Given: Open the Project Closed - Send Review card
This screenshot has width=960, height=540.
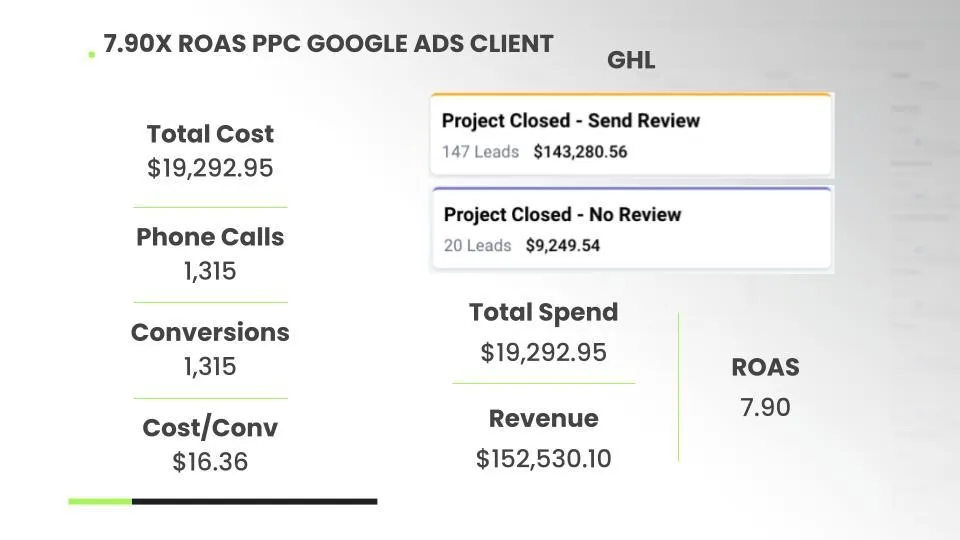Looking at the screenshot, I should coord(631,135).
